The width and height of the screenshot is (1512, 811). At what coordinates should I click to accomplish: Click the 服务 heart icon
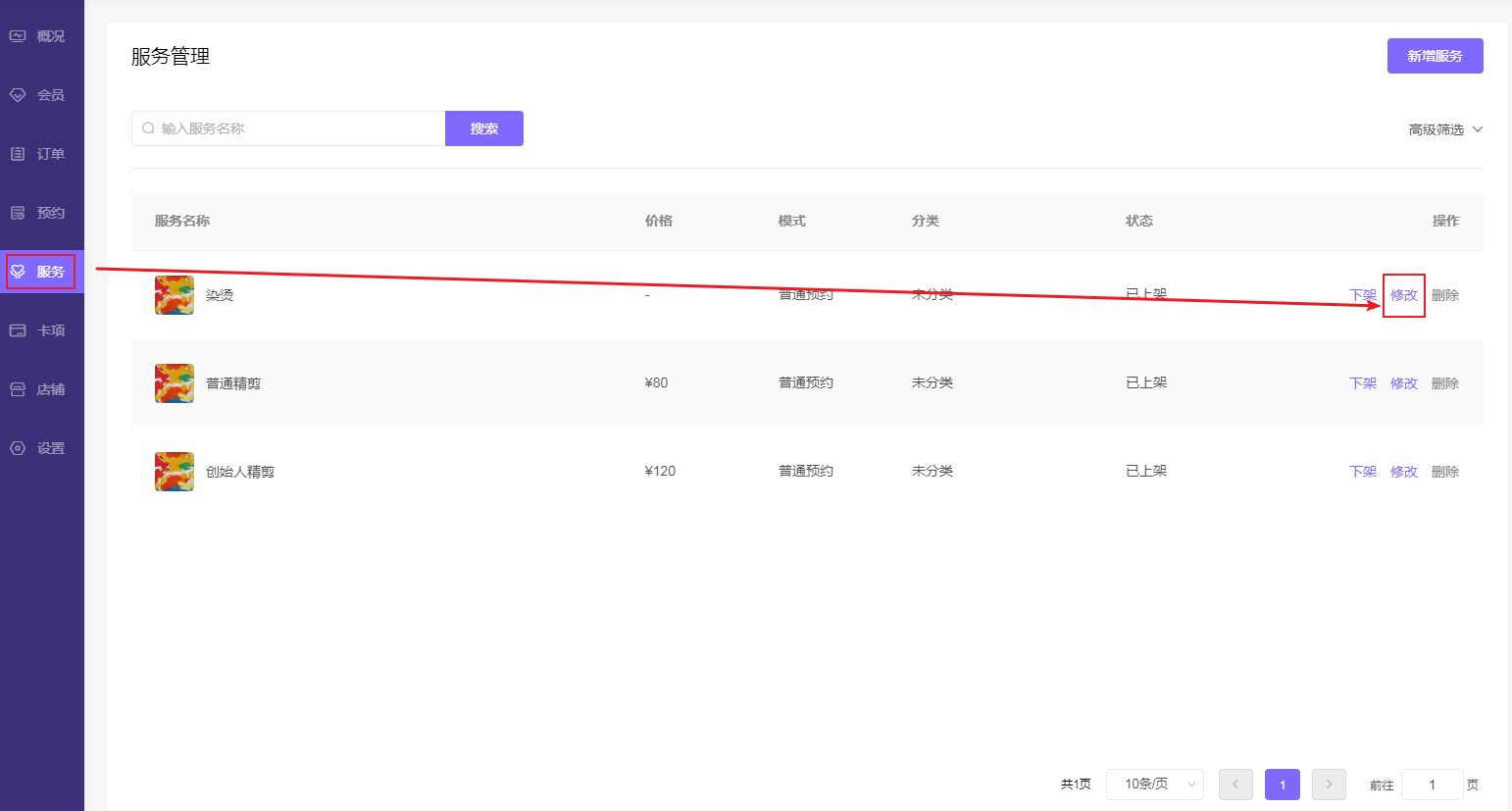(x=18, y=272)
